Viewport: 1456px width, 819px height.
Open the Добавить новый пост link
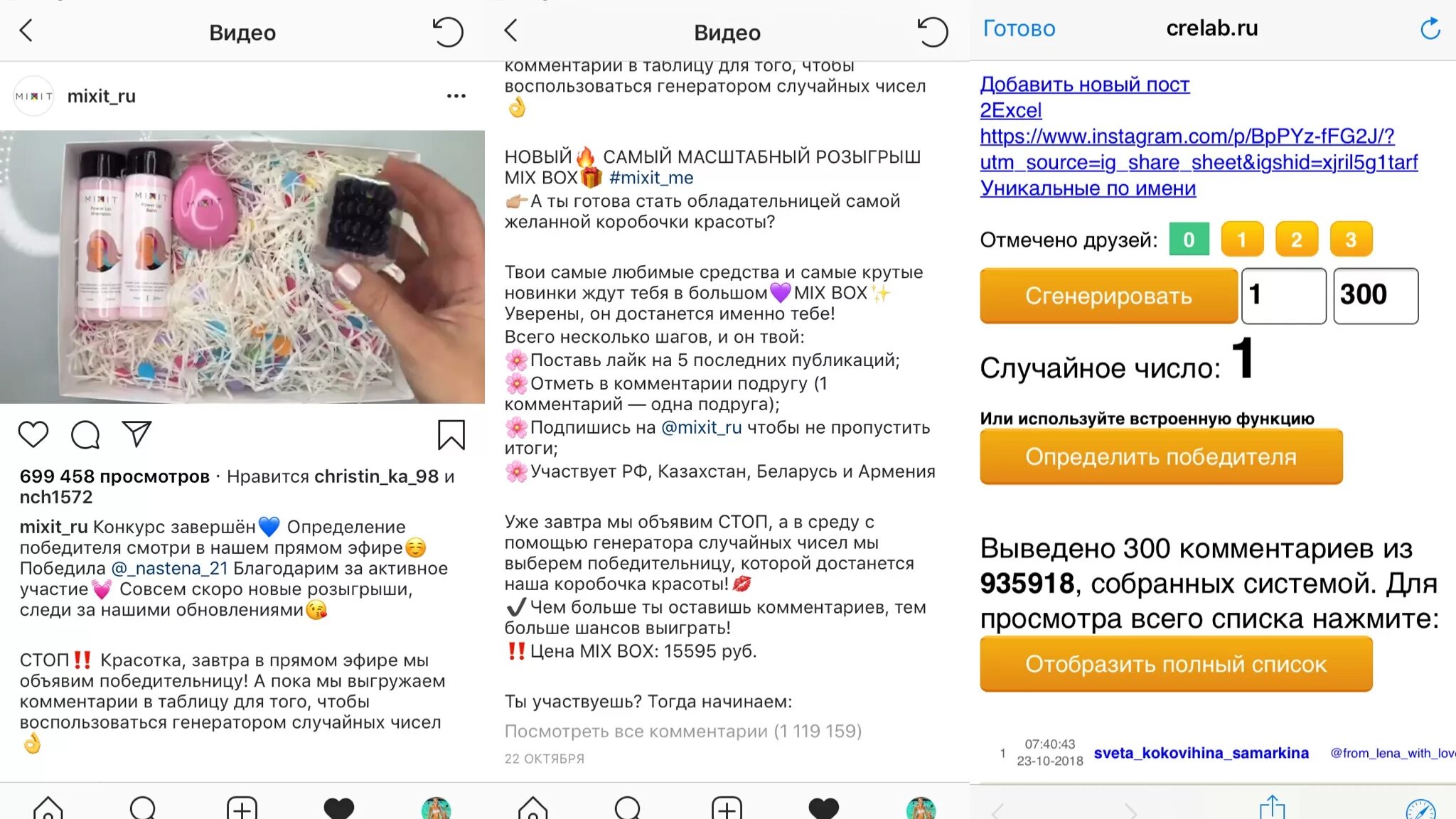click(x=1084, y=85)
